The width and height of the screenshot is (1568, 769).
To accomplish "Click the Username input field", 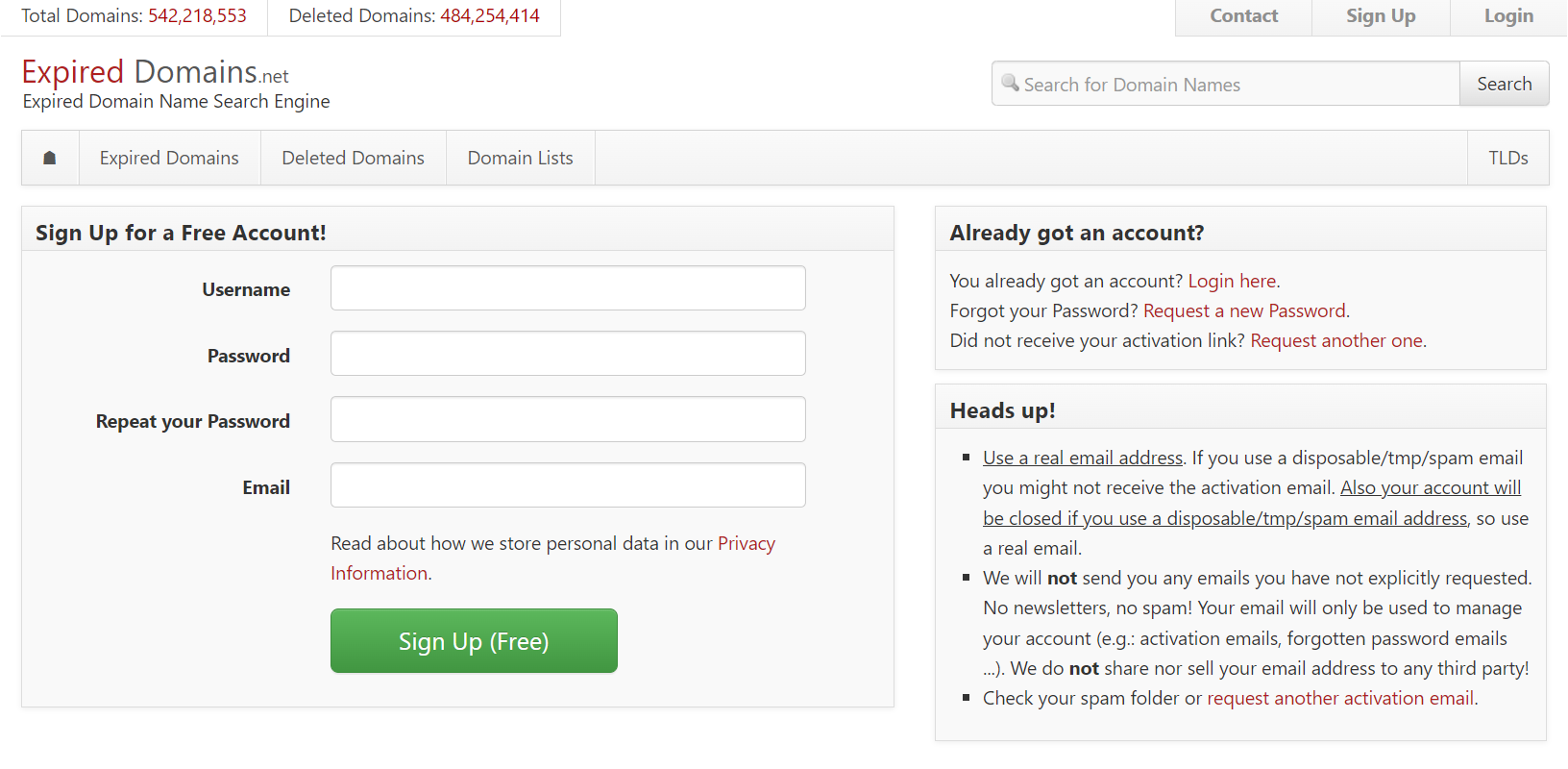I will (x=568, y=288).
